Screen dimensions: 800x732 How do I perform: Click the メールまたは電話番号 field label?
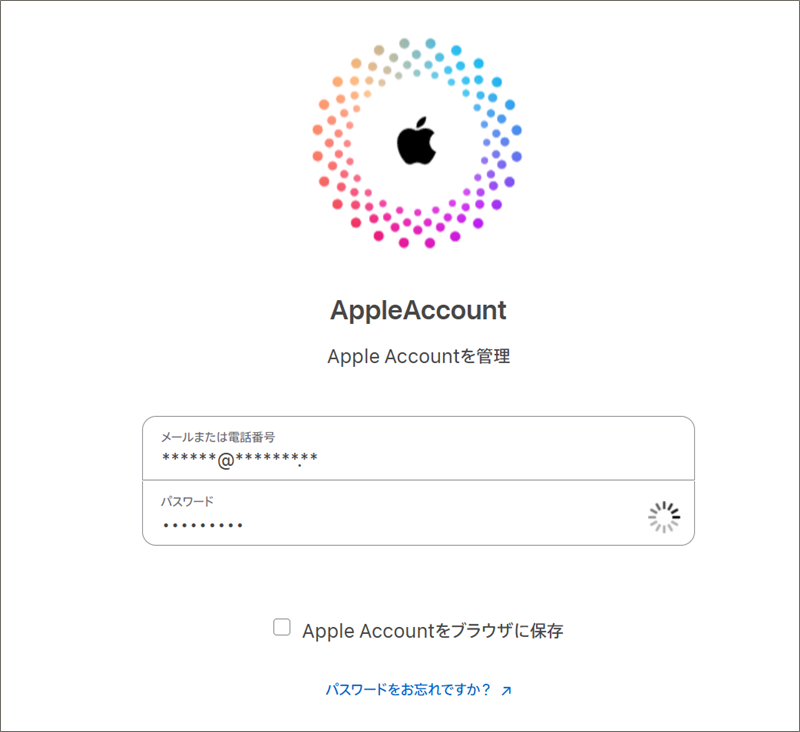click(218, 437)
